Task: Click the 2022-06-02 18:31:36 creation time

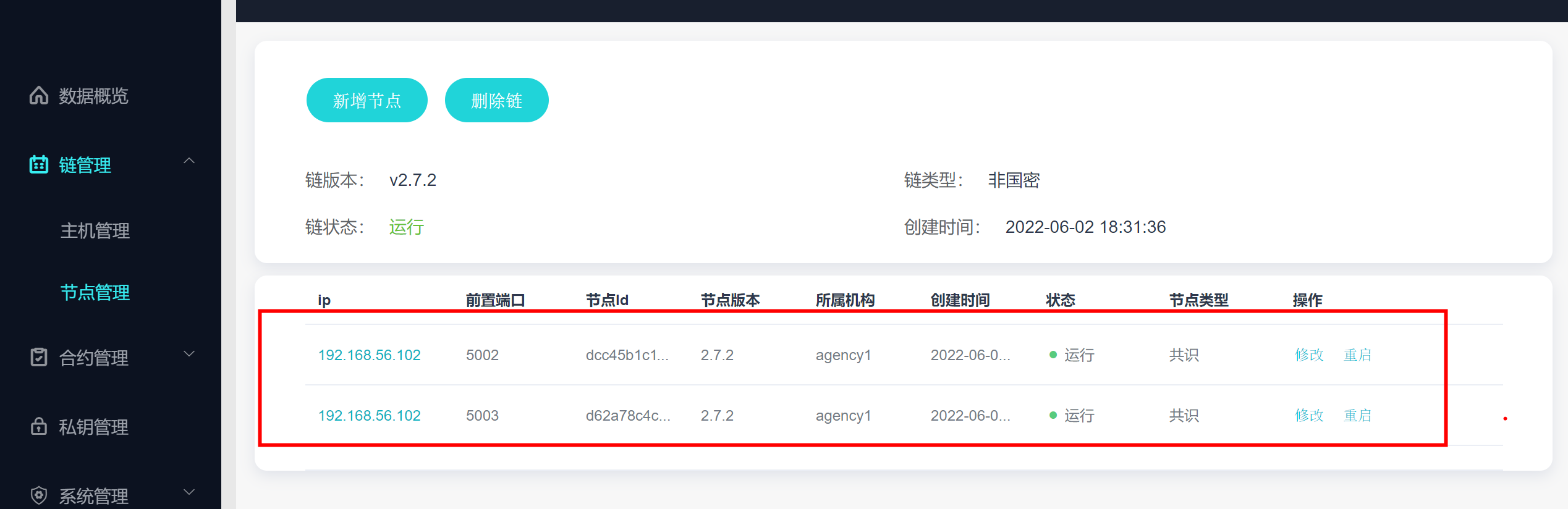Action: tap(1085, 227)
